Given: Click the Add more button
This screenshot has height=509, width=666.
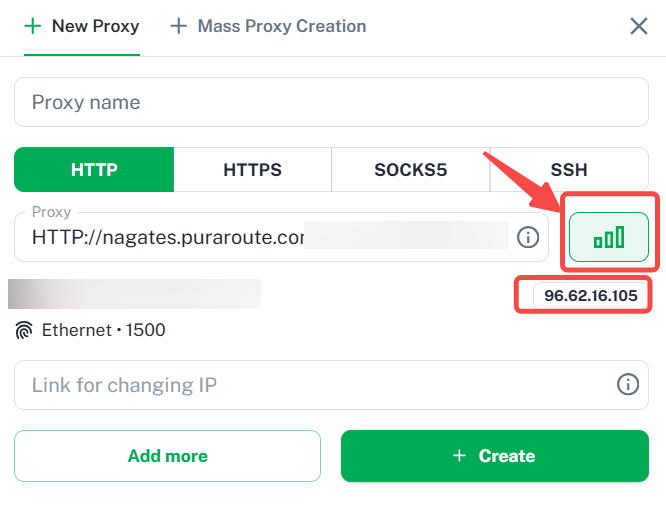Looking at the screenshot, I should [x=167, y=456].
